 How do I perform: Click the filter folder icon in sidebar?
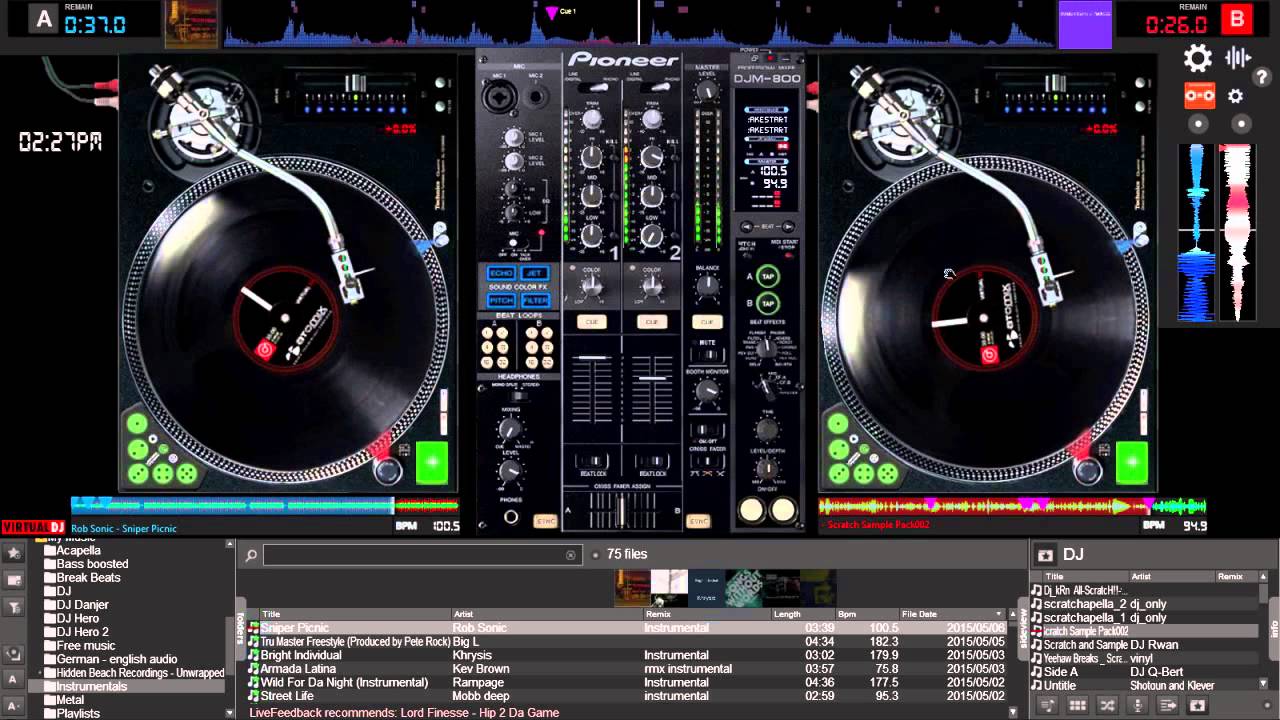click(x=14, y=607)
